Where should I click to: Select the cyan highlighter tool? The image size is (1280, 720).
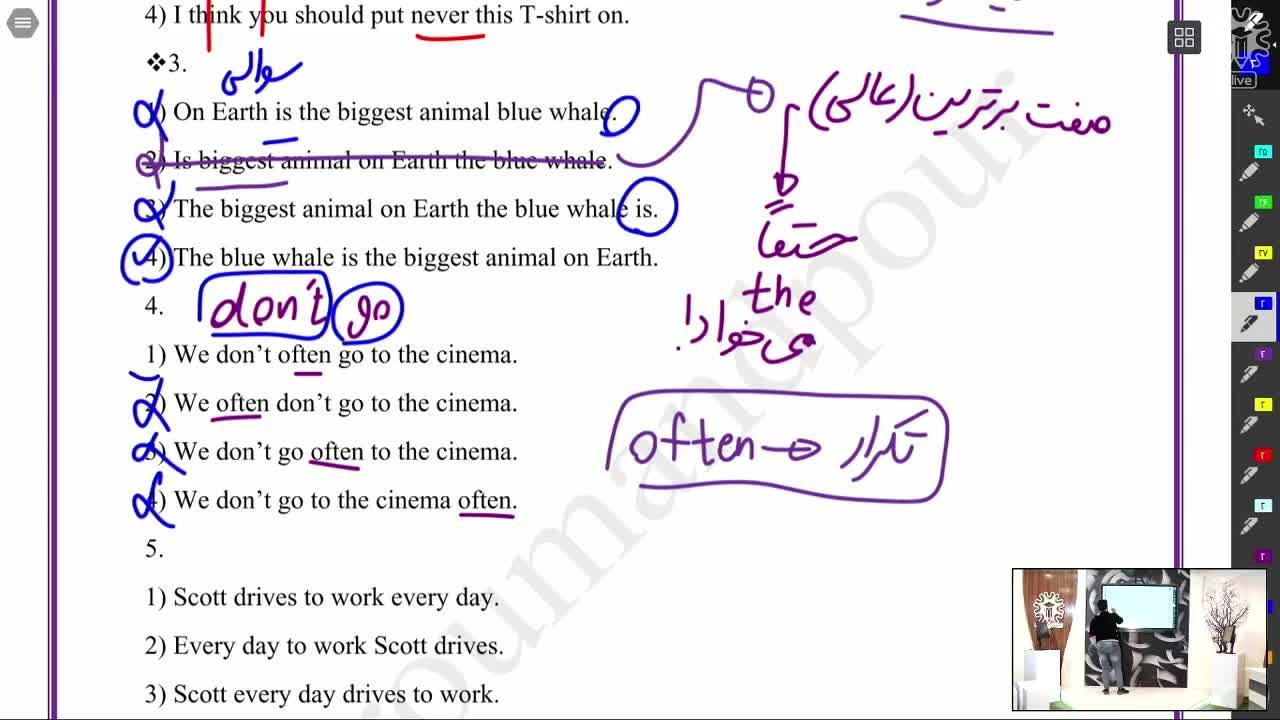[x=1252, y=167]
